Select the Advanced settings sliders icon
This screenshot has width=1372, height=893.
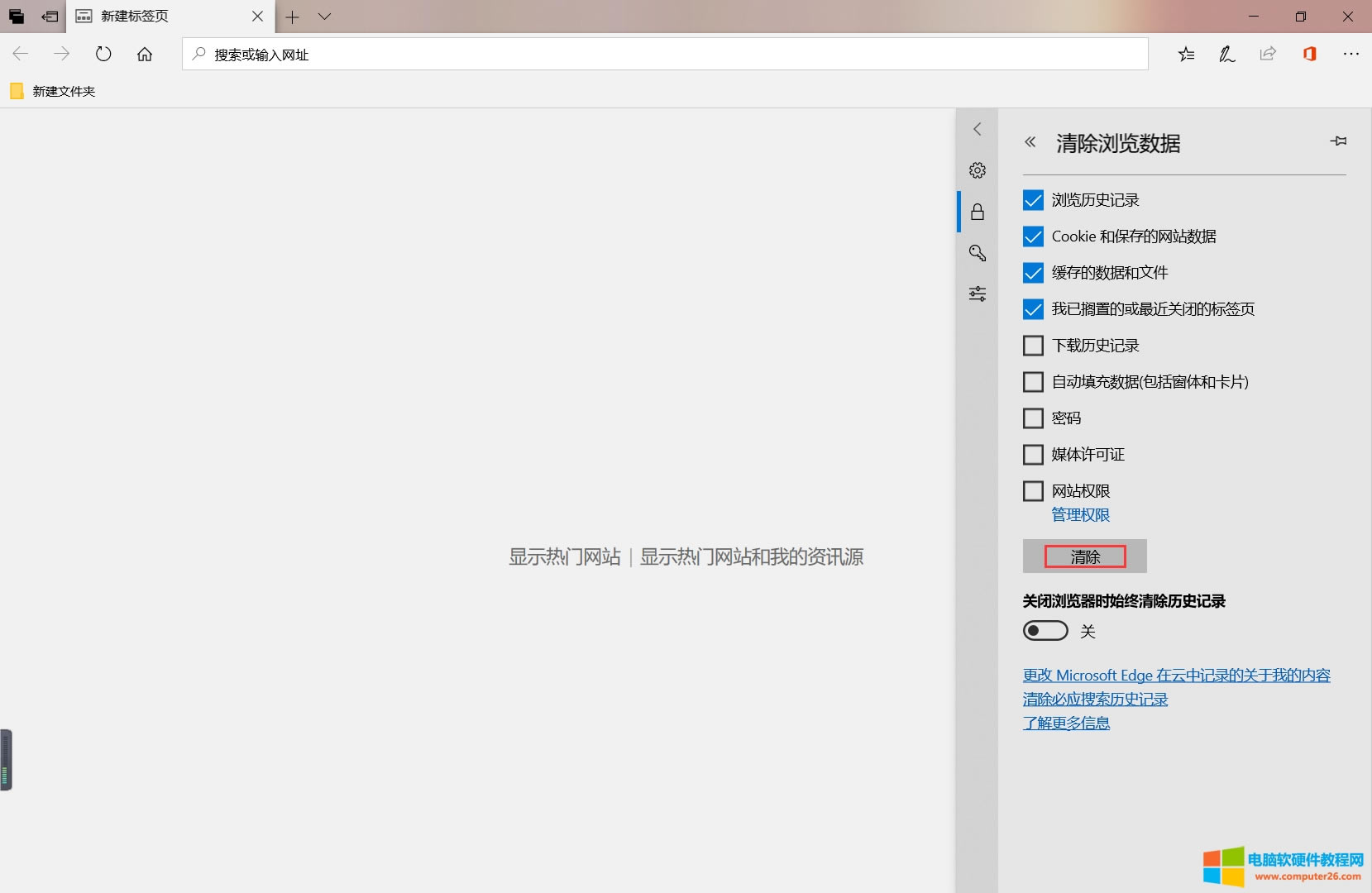tap(978, 294)
